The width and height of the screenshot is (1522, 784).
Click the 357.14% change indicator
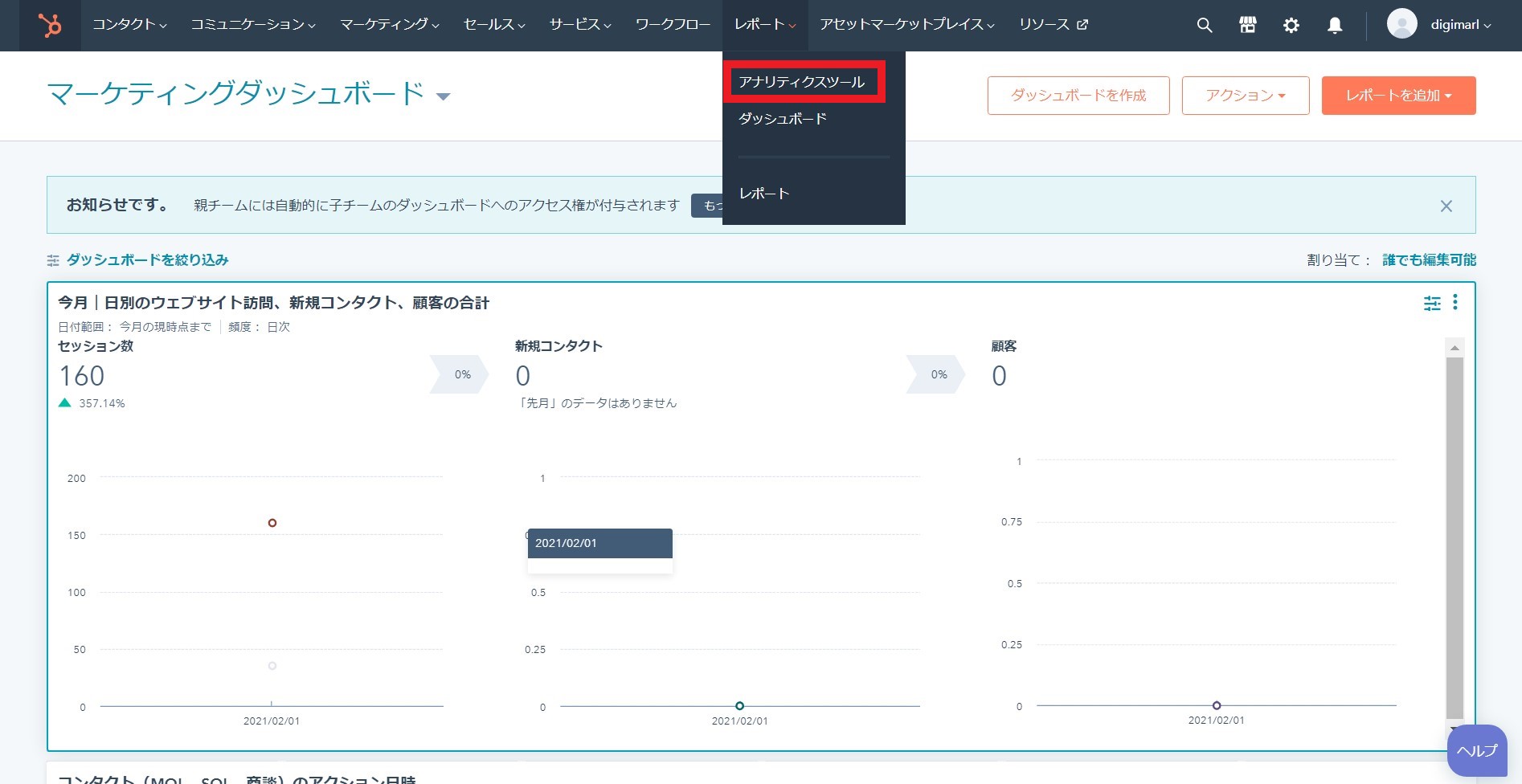point(92,403)
